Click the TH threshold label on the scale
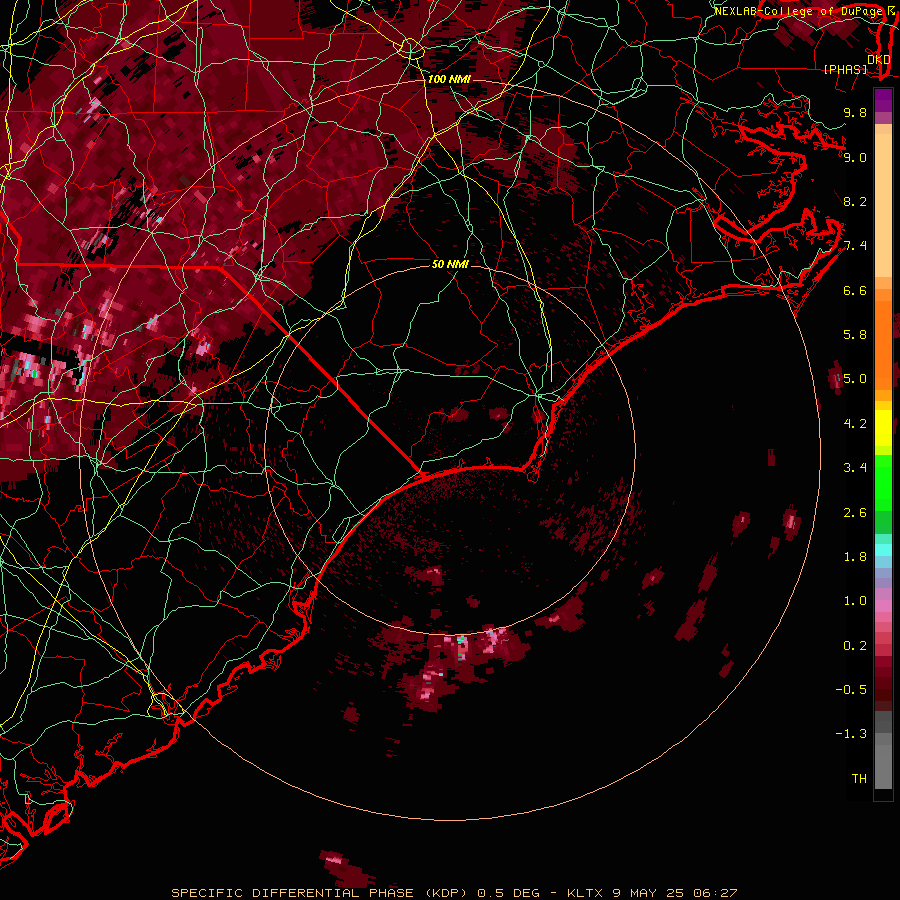This screenshot has height=900, width=900. [859, 779]
